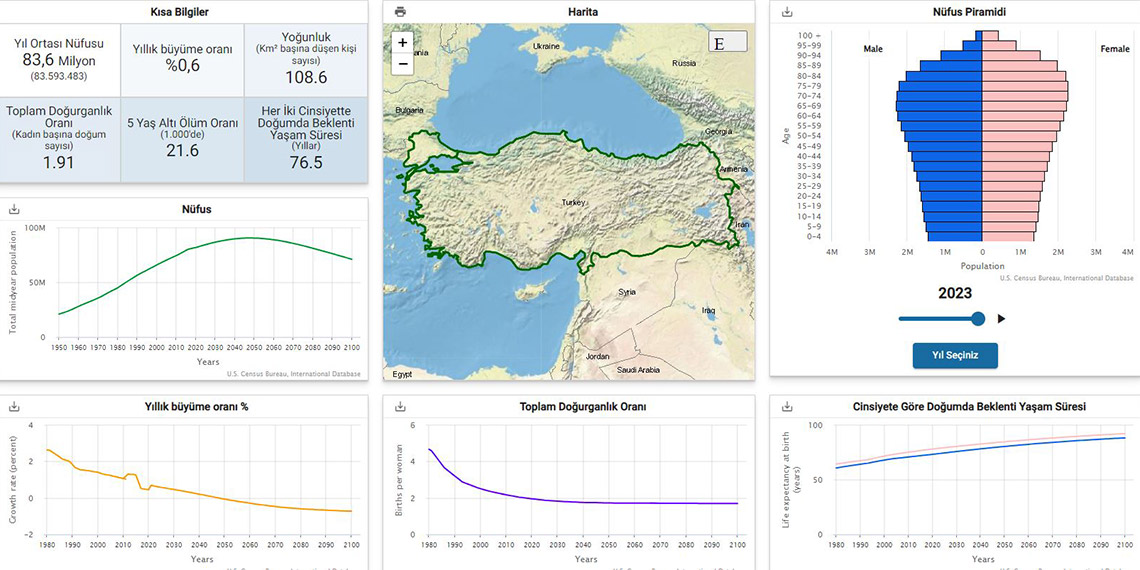
Task: Click the Syria label on the map
Action: pos(627,292)
